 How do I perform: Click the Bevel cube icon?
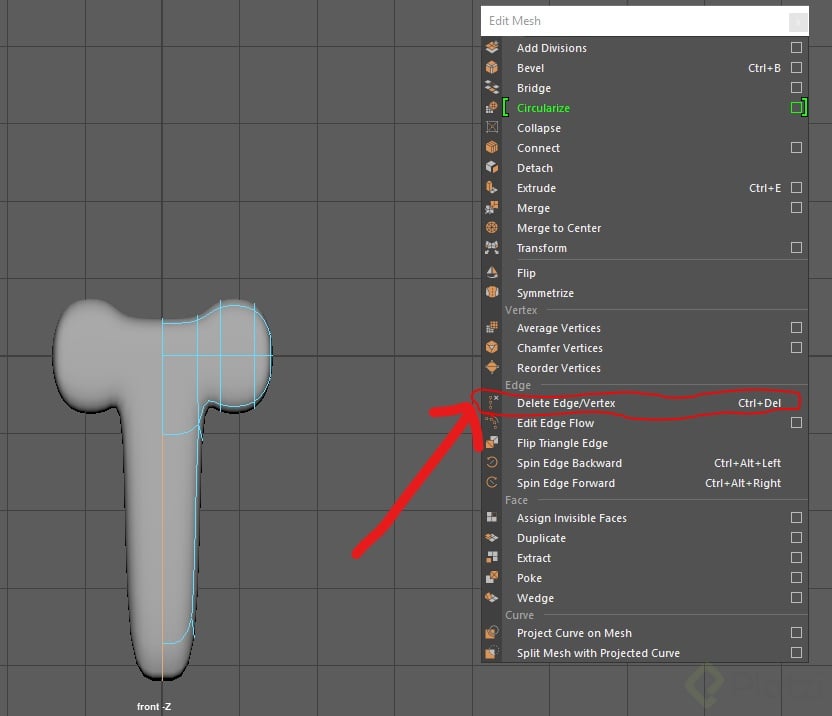click(492, 67)
